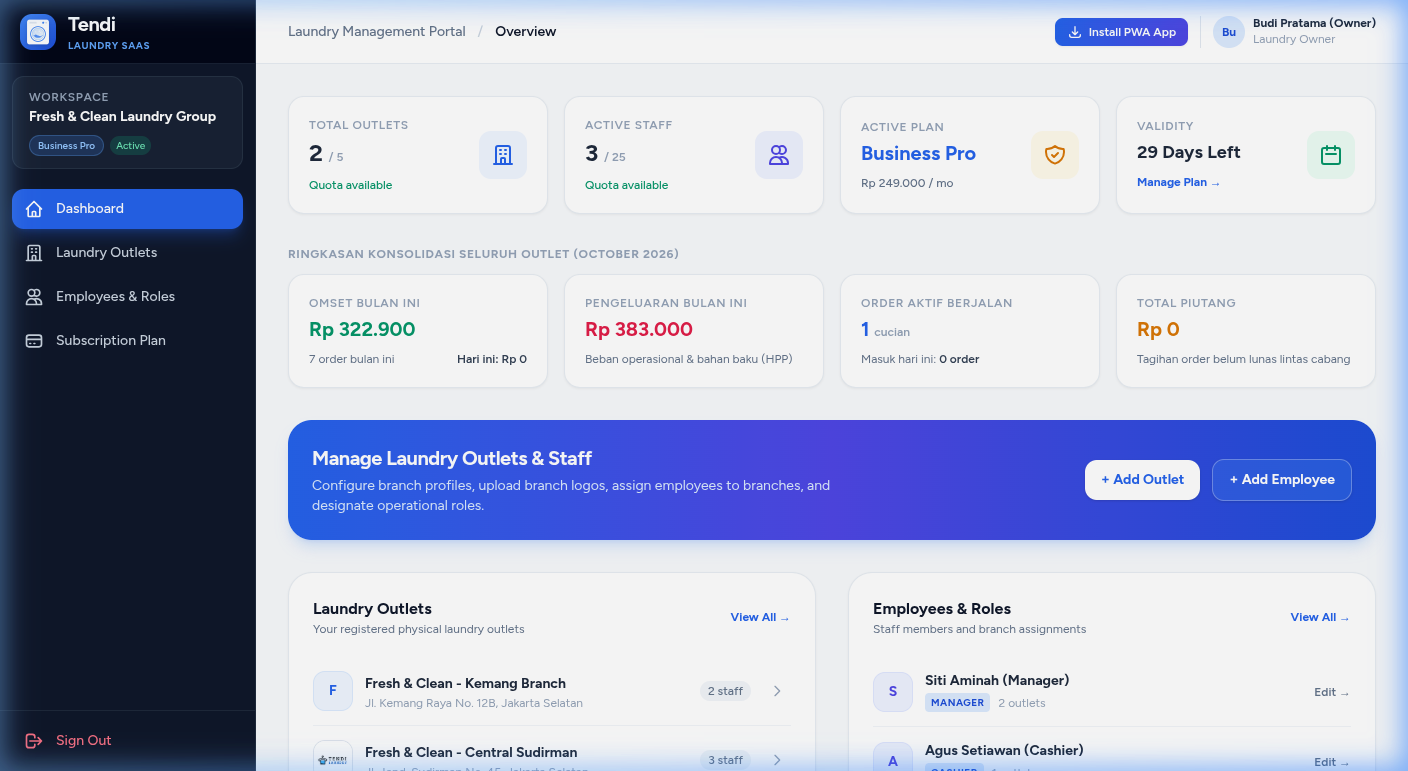The width and height of the screenshot is (1408, 771).
Task: Click the Active Staff people icon
Action: pyautogui.click(x=779, y=155)
